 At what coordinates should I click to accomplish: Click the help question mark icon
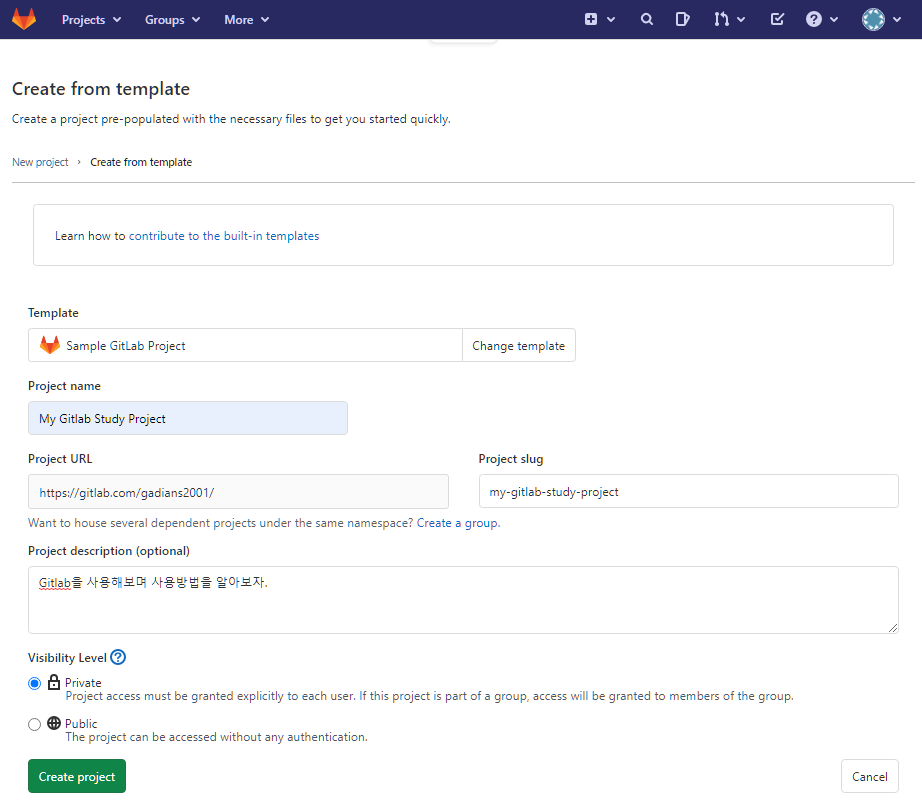(813, 19)
